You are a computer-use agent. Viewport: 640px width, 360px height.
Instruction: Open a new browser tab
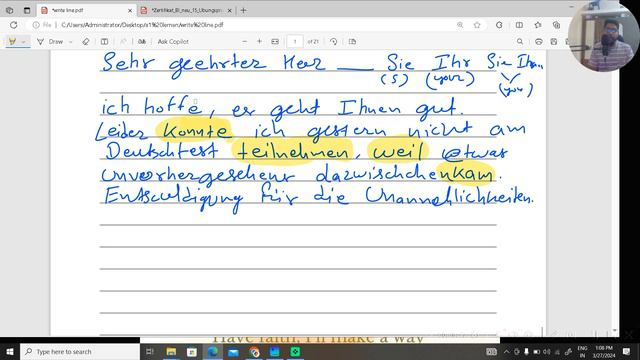click(x=244, y=10)
